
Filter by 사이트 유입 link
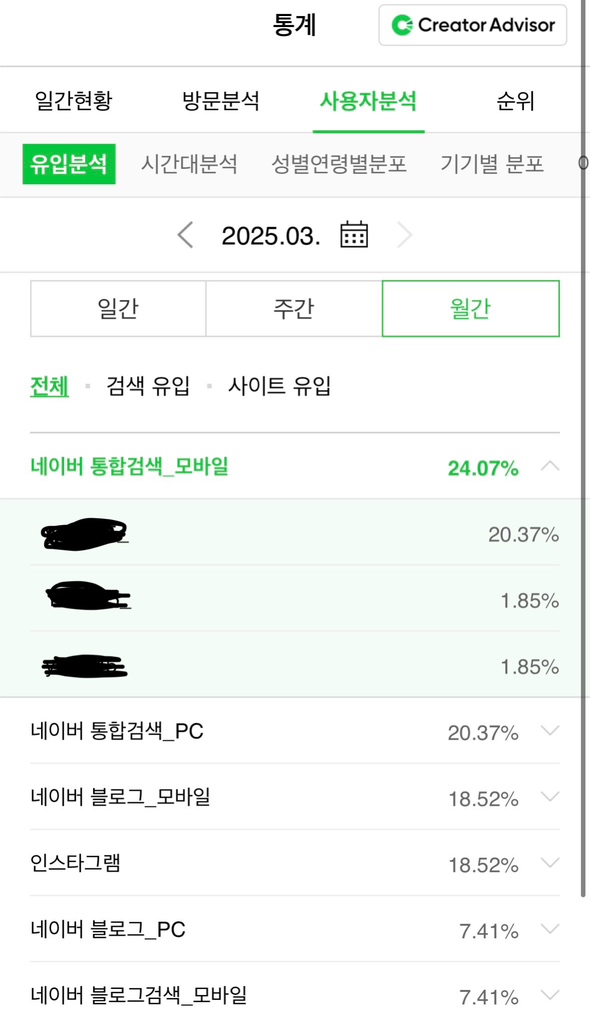(x=279, y=386)
